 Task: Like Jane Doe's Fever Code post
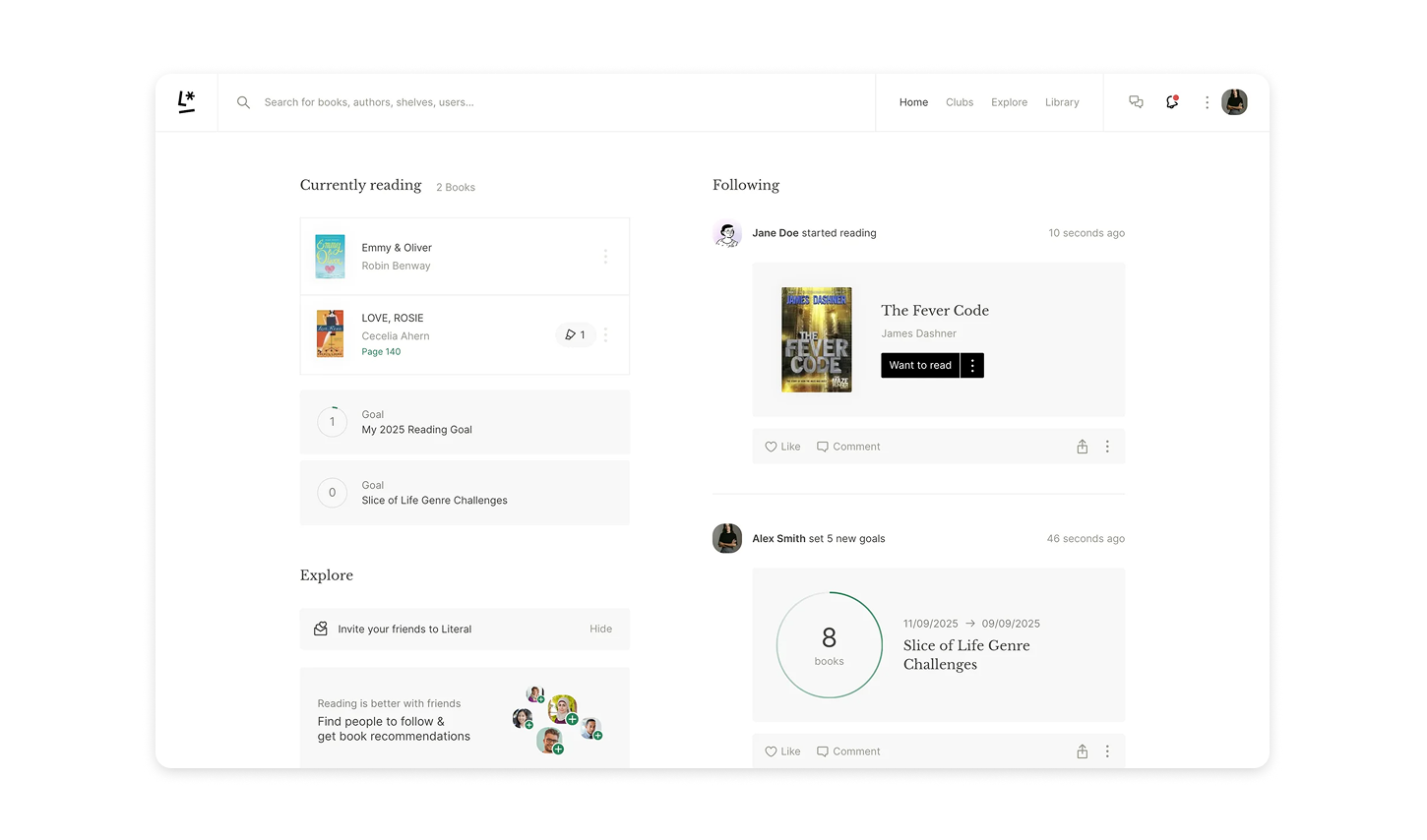(x=781, y=446)
